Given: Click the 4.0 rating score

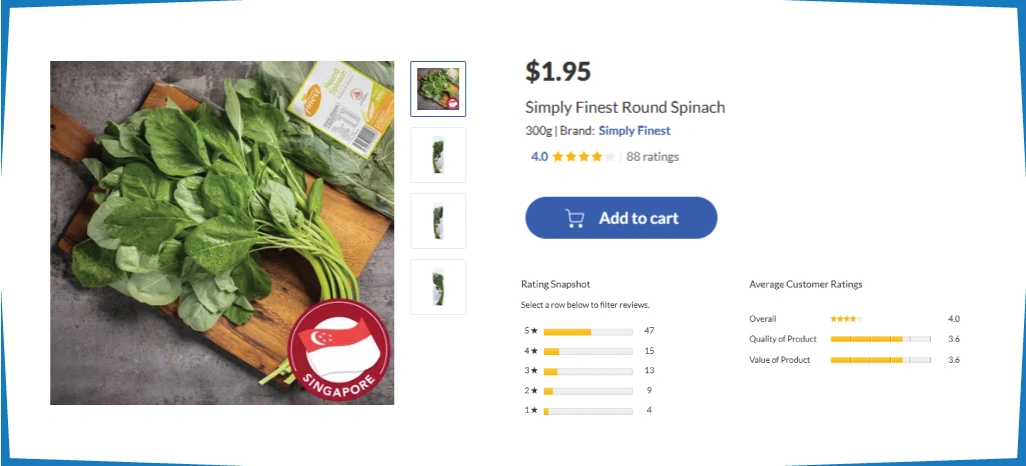Looking at the screenshot, I should pos(539,156).
